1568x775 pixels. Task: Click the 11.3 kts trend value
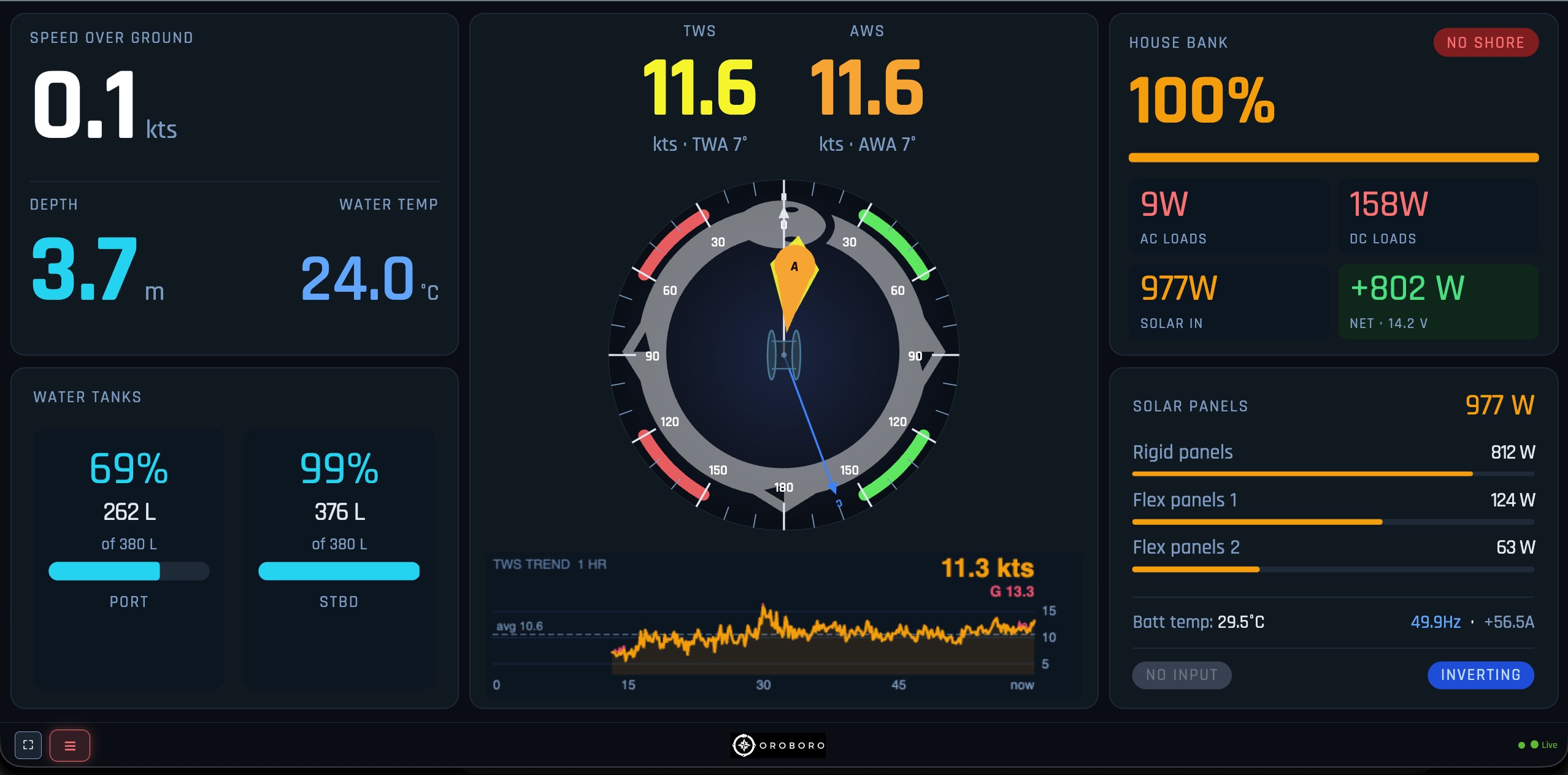pyautogui.click(x=988, y=568)
